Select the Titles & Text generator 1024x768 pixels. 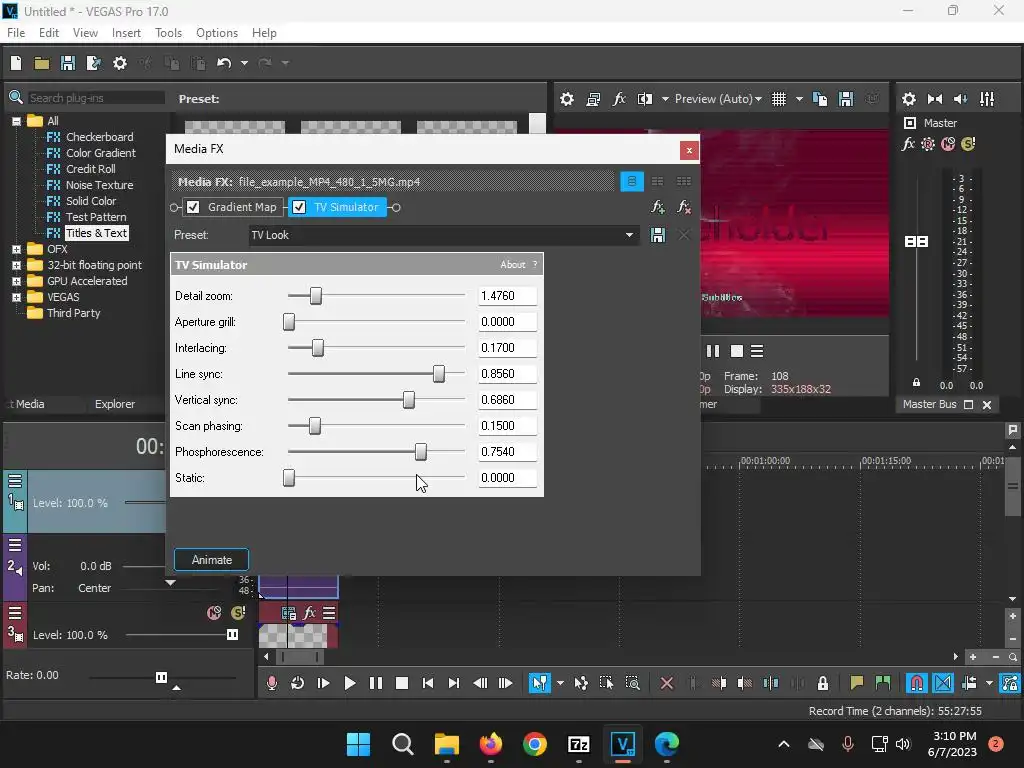[96, 233]
